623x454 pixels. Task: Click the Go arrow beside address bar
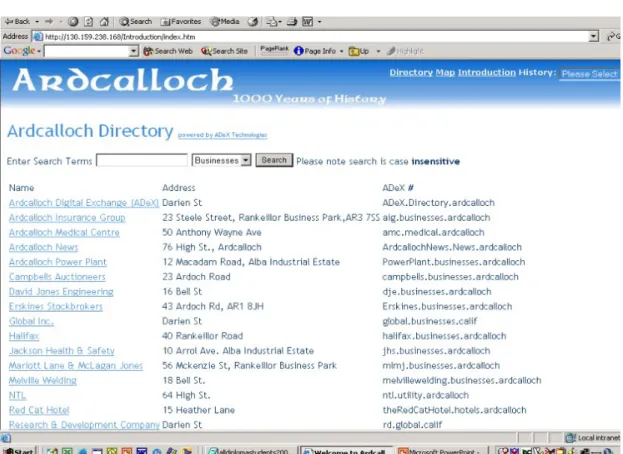pyautogui.click(x=613, y=37)
